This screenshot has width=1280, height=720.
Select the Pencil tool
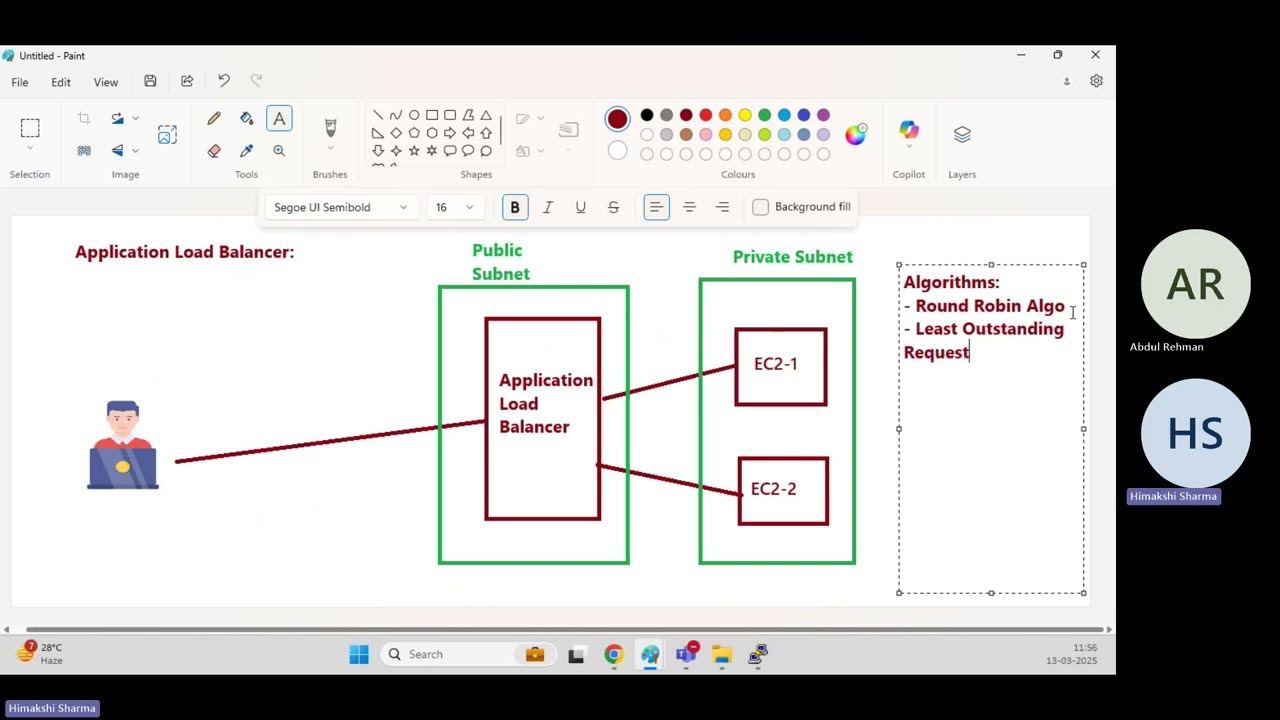pos(214,119)
